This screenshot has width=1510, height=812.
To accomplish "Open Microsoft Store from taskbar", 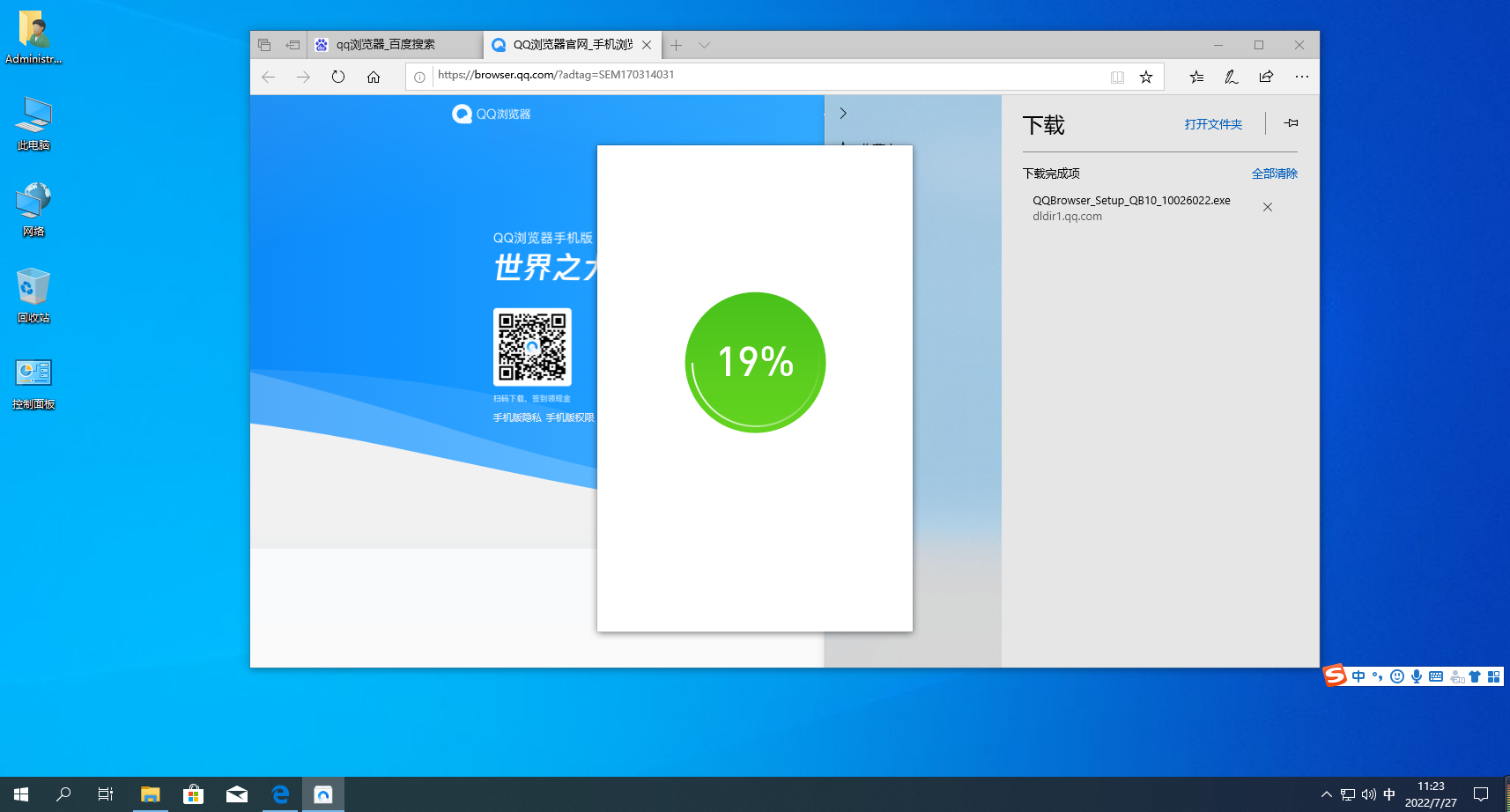I will coord(193,794).
